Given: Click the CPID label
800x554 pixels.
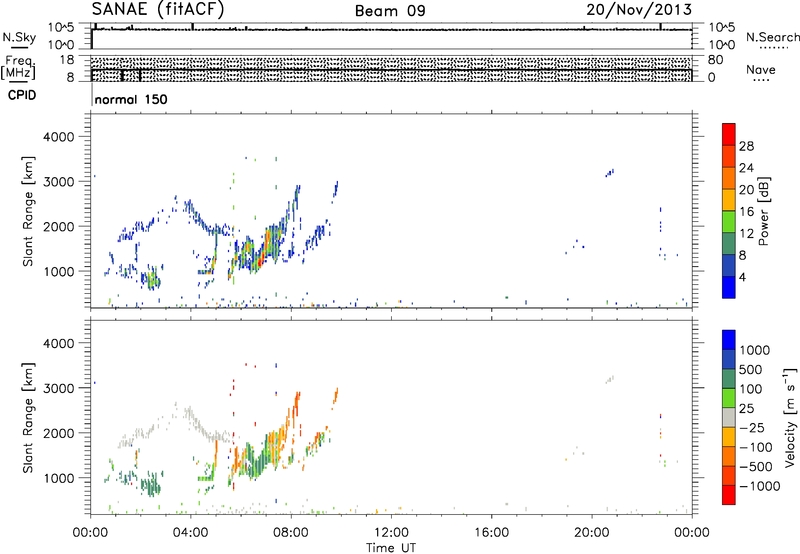Looking at the screenshot, I should (x=22, y=95).
